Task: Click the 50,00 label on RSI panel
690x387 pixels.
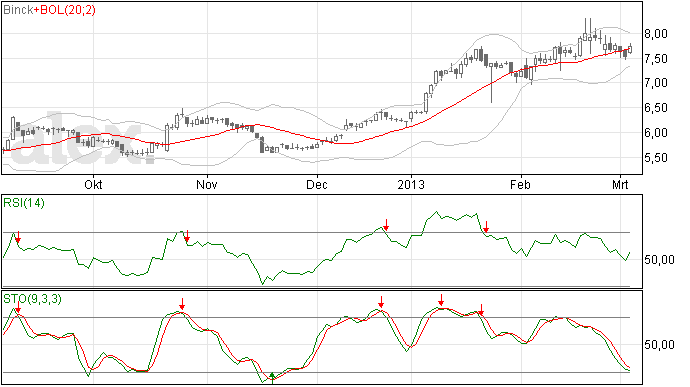Action: 659,260
